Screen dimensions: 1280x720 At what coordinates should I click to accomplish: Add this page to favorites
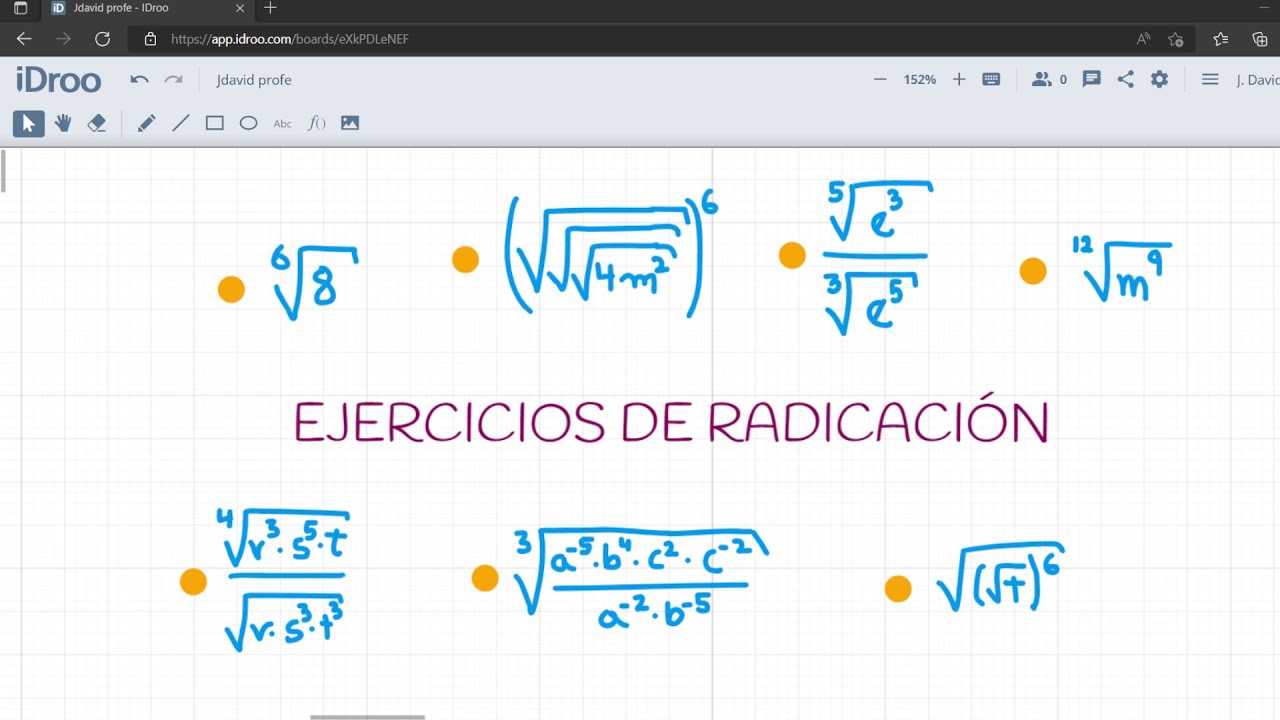pos(1176,39)
